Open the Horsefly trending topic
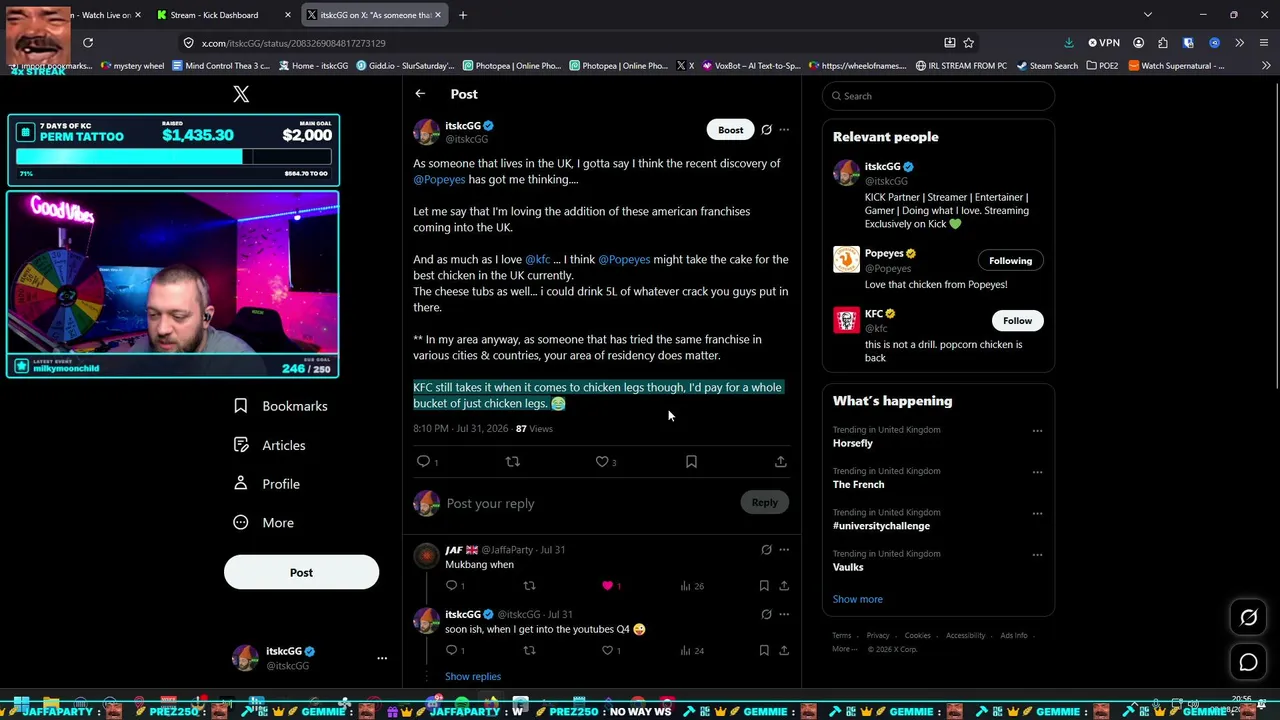 click(x=853, y=443)
